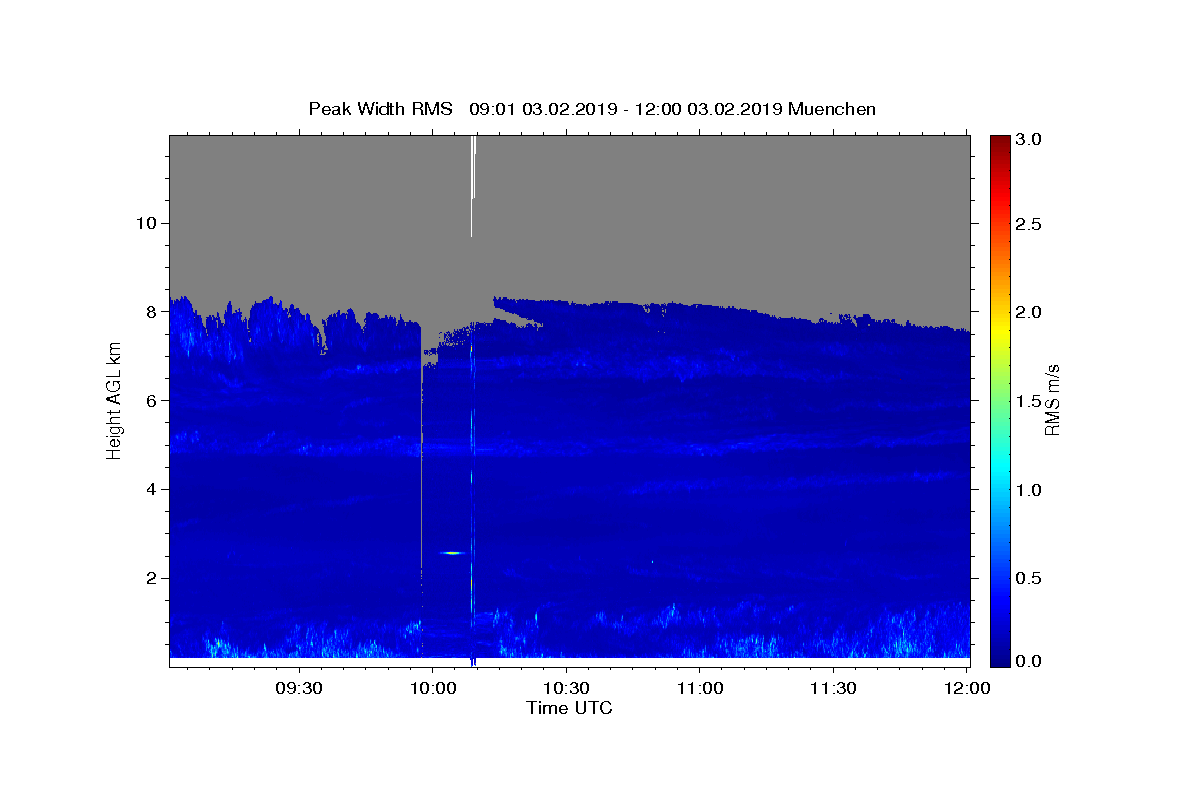Image resolution: width=1200 pixels, height=800 pixels.
Task: Click the '11:00' time axis label
Action: [x=699, y=688]
